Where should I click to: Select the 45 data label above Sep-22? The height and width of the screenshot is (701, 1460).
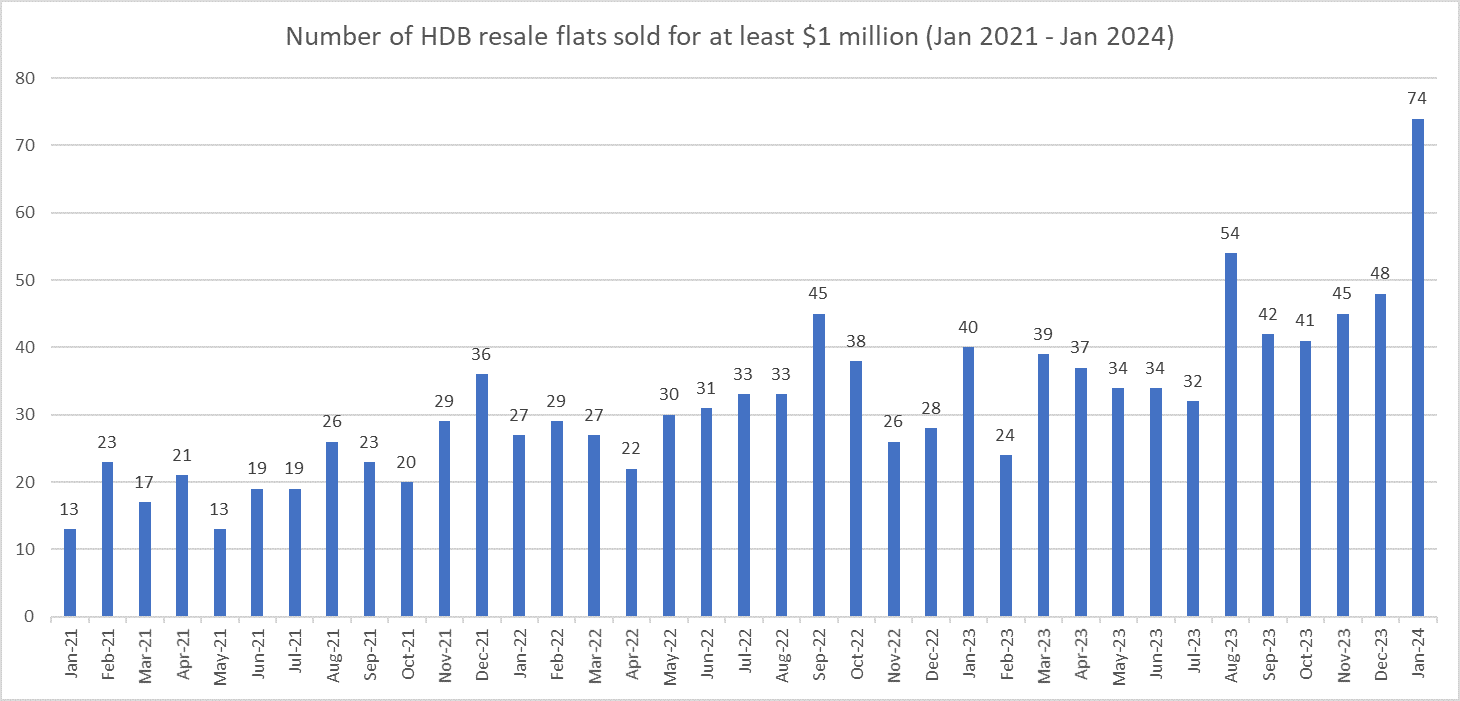point(819,293)
